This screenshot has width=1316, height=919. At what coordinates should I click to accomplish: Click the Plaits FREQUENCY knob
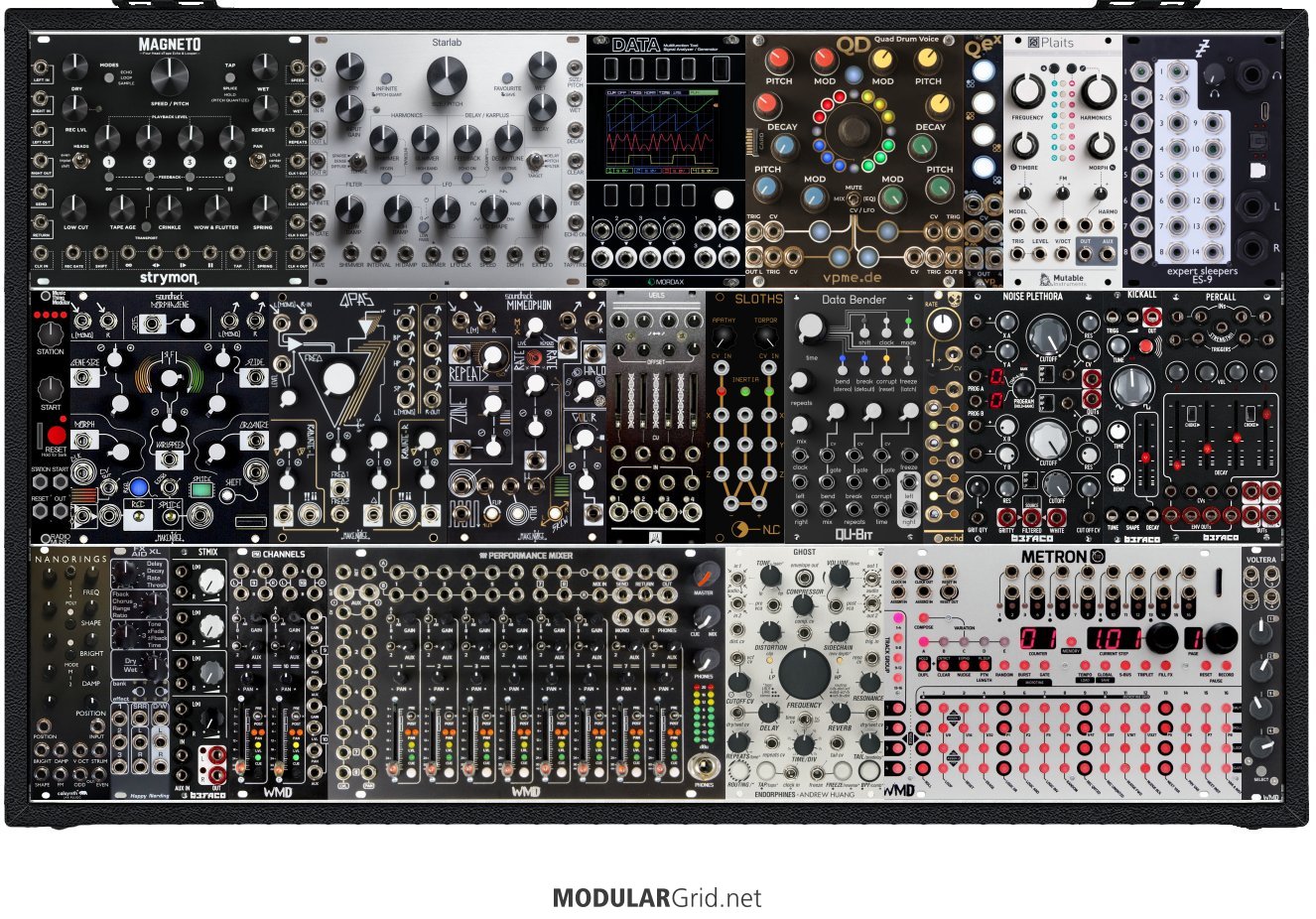point(1027,92)
